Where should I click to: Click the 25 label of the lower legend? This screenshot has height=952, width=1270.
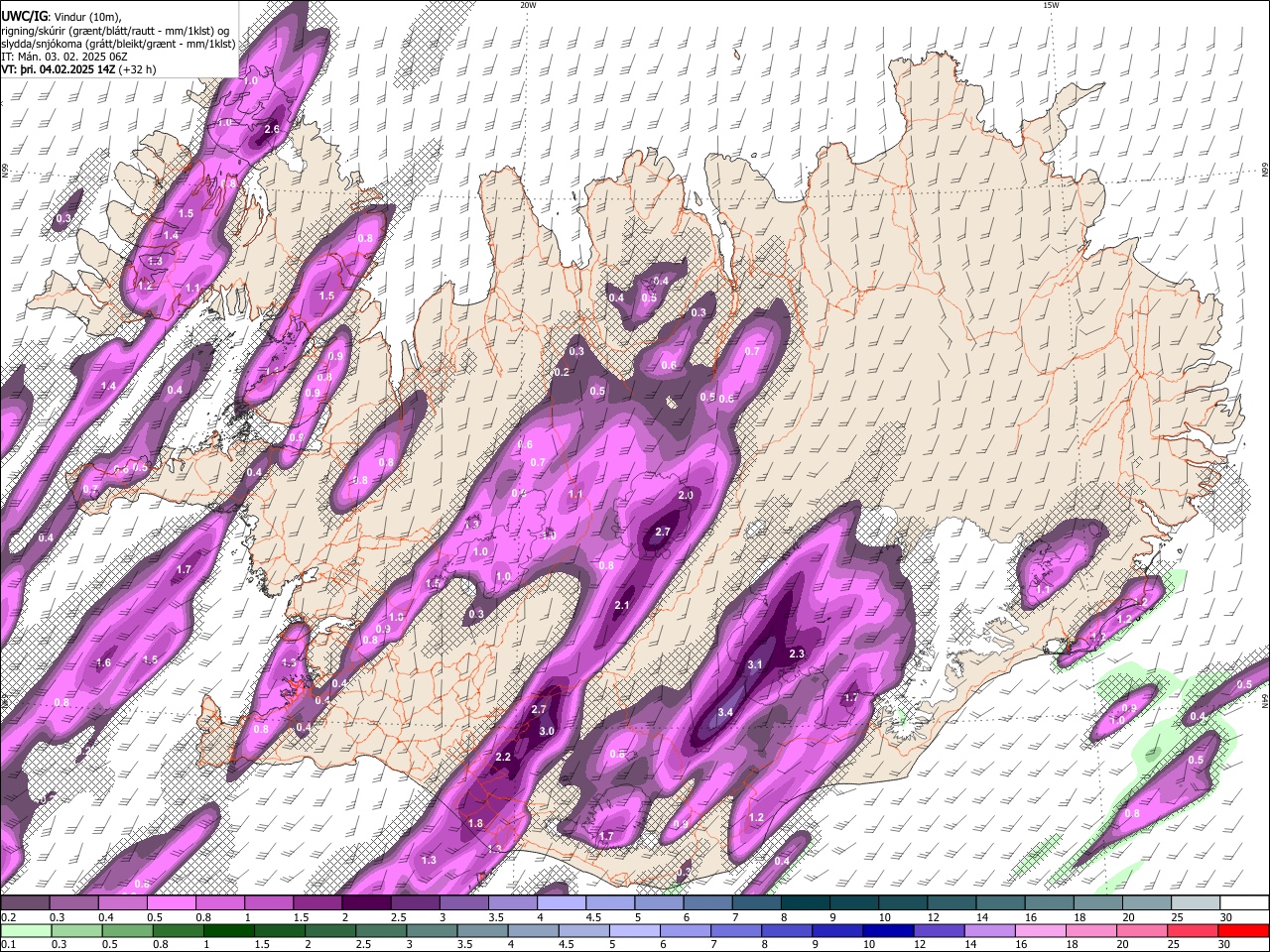tap(1173, 944)
